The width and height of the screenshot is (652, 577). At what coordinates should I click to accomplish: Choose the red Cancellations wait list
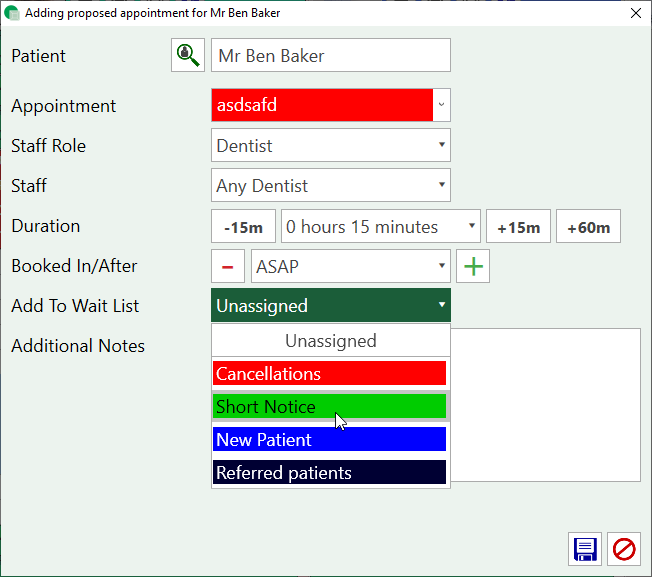(x=329, y=374)
